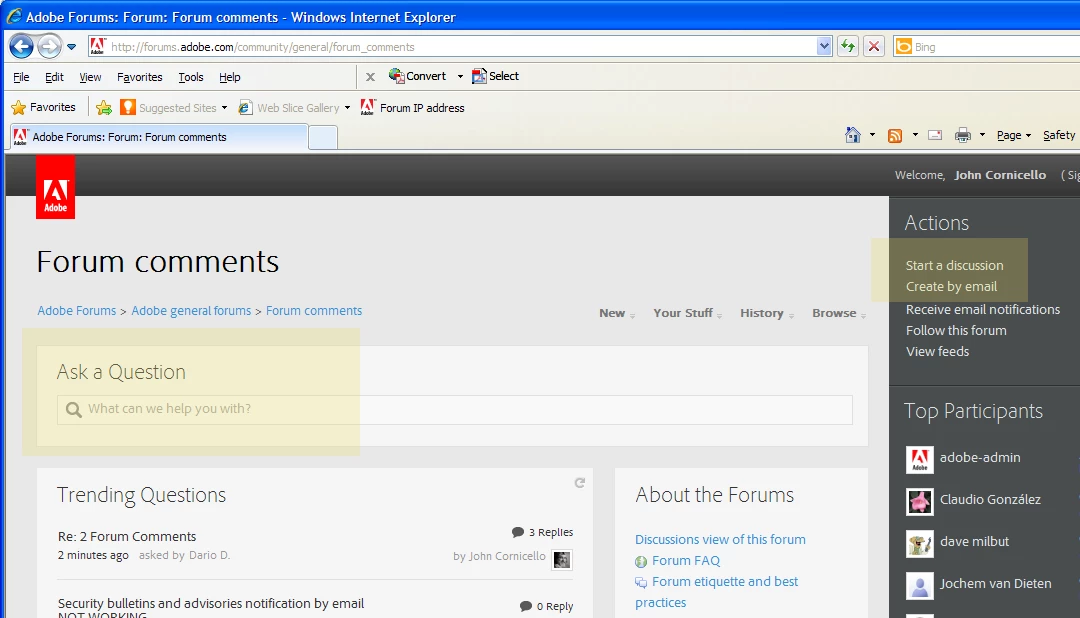Click the John Cornicello username link
Screen dimensions: 1080x618
pyautogui.click(x=1000, y=175)
